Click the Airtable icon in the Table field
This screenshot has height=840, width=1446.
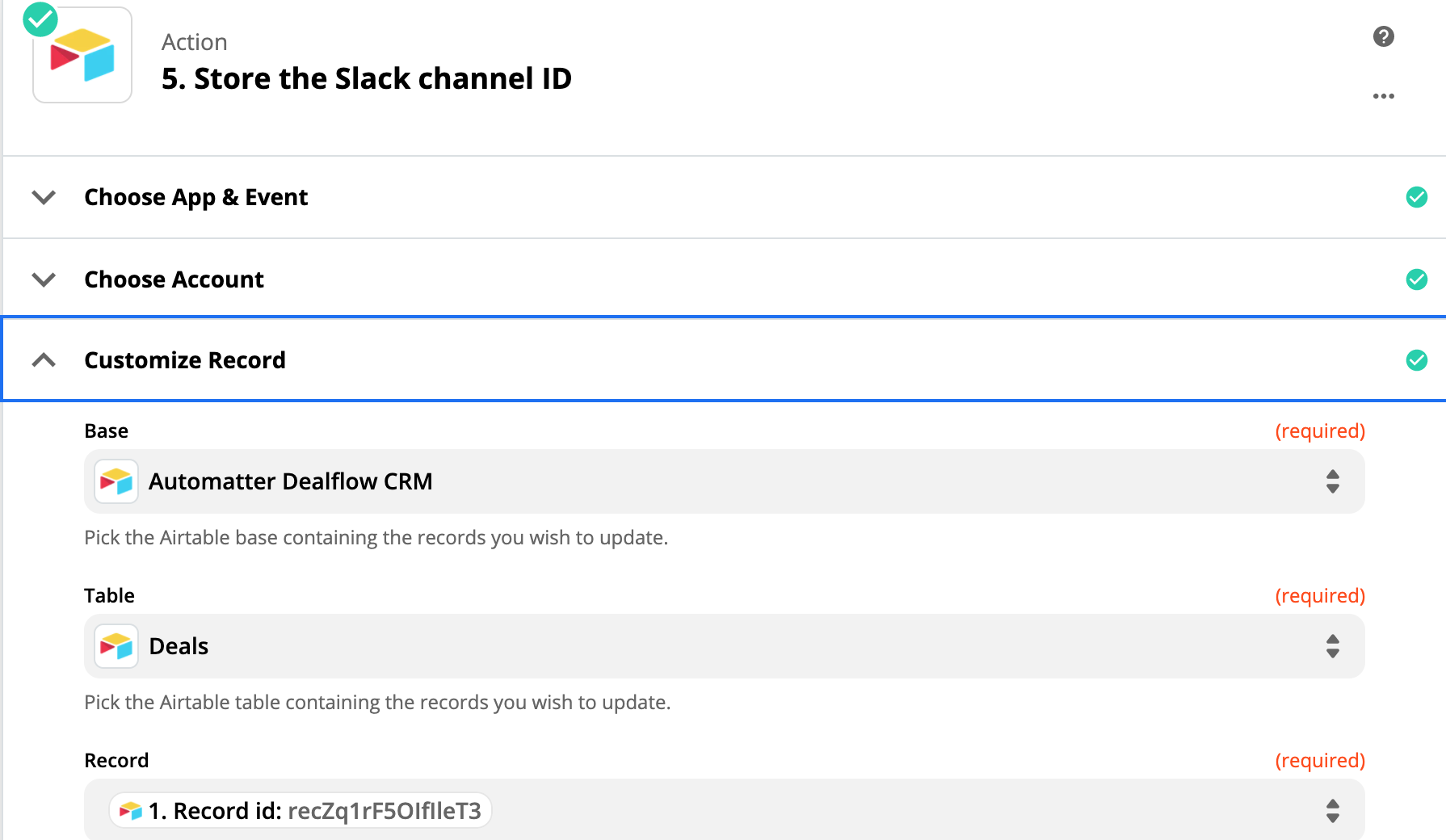(116, 646)
